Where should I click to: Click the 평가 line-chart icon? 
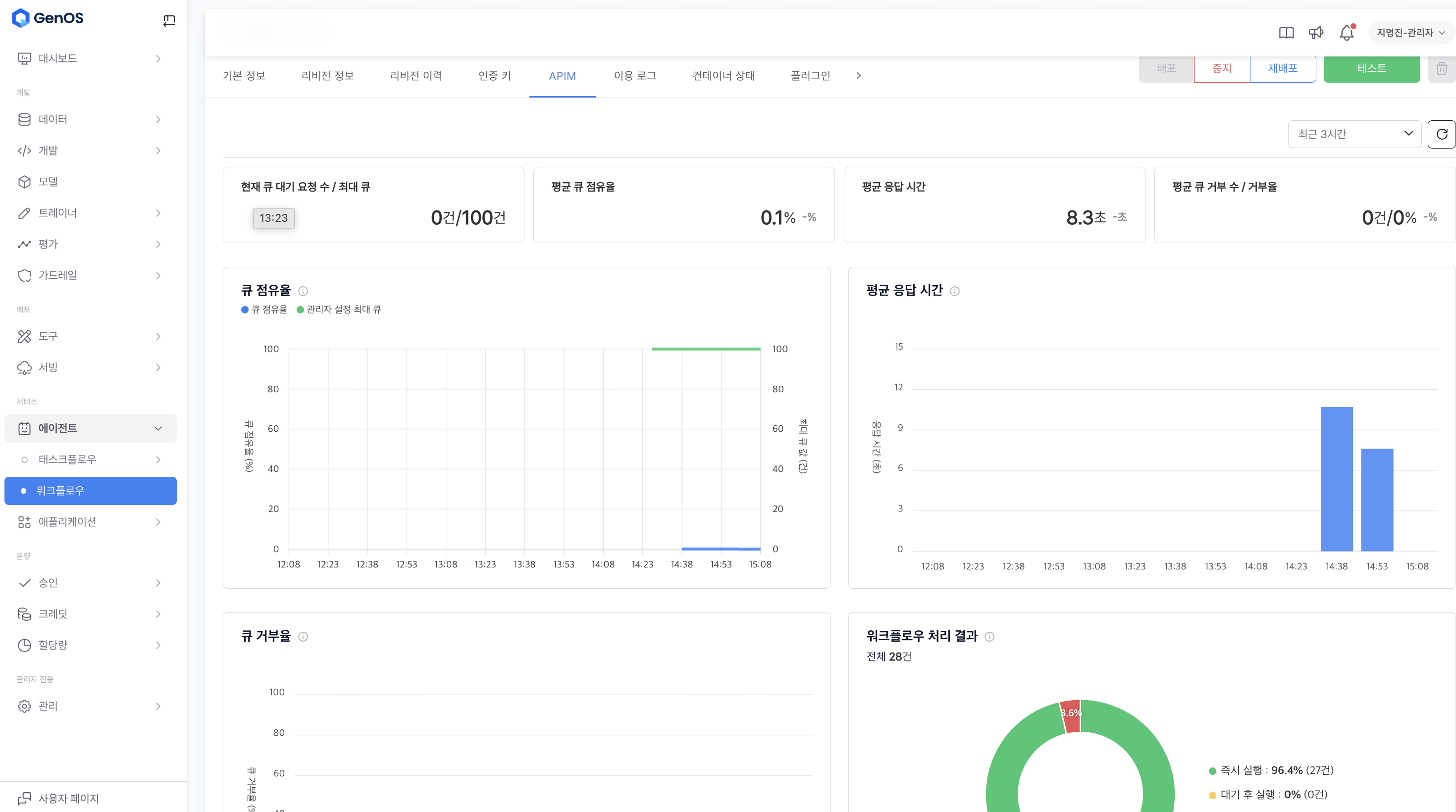(x=24, y=244)
